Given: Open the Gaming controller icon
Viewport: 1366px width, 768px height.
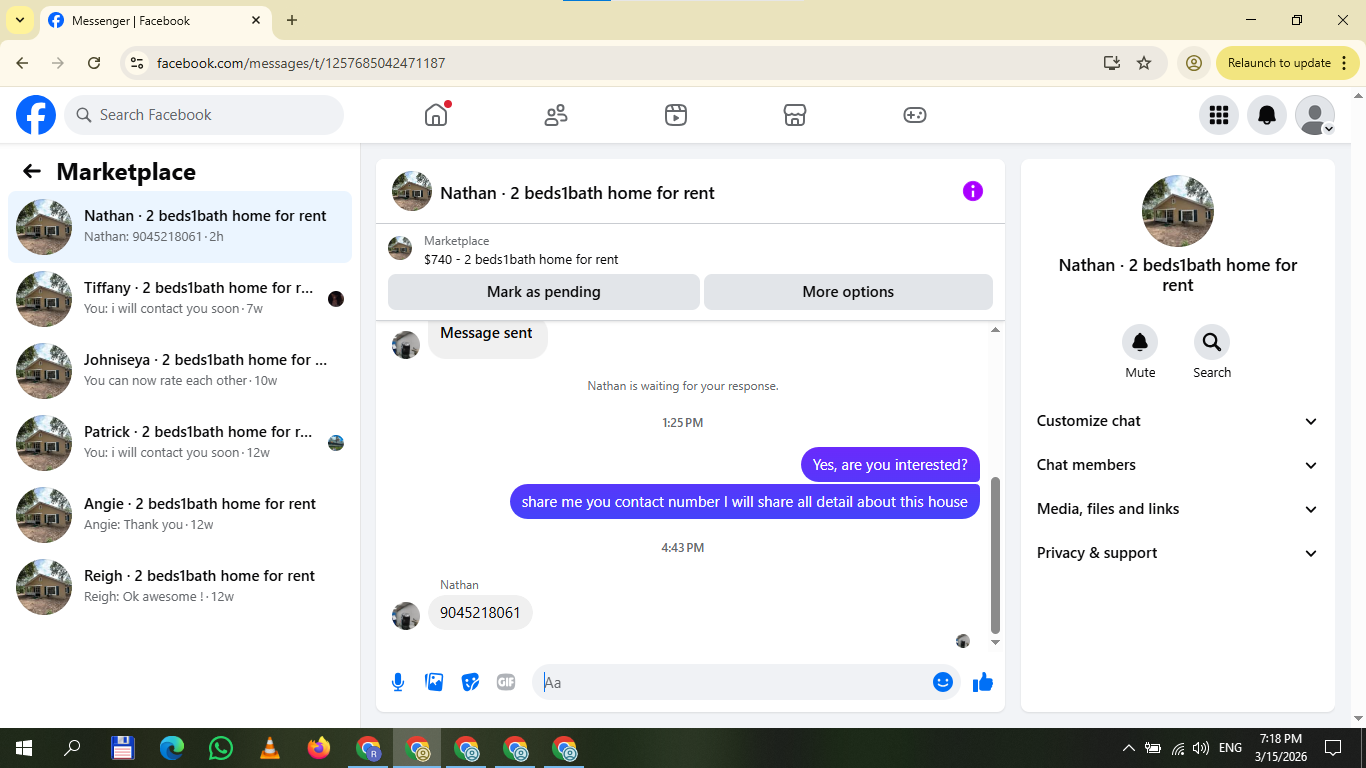Looking at the screenshot, I should coord(915,115).
